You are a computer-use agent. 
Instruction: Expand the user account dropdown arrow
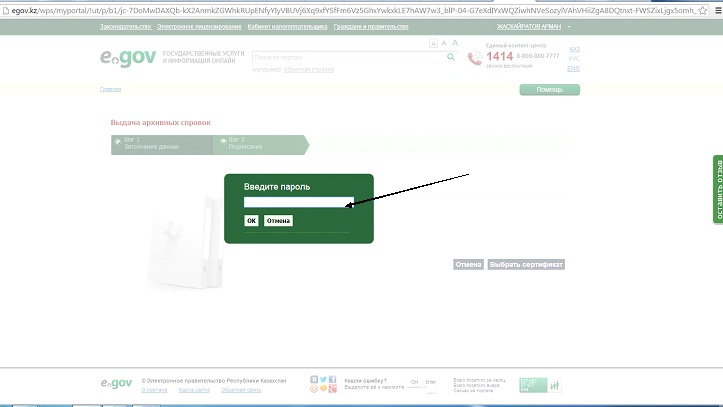[570, 27]
